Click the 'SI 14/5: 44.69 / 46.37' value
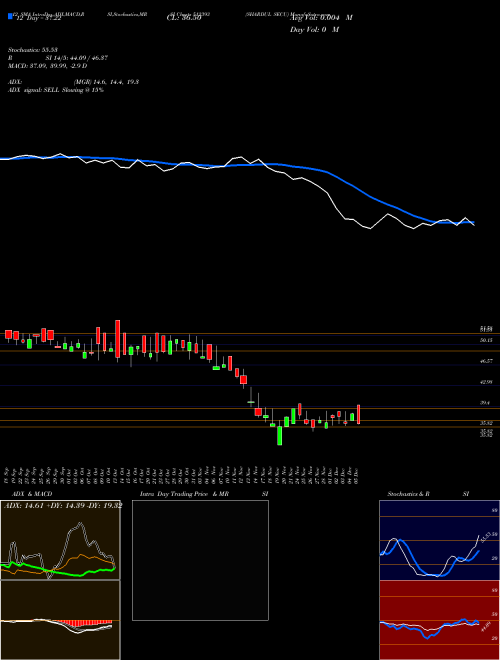Screen dimensions: 500x660 tap(77, 58)
